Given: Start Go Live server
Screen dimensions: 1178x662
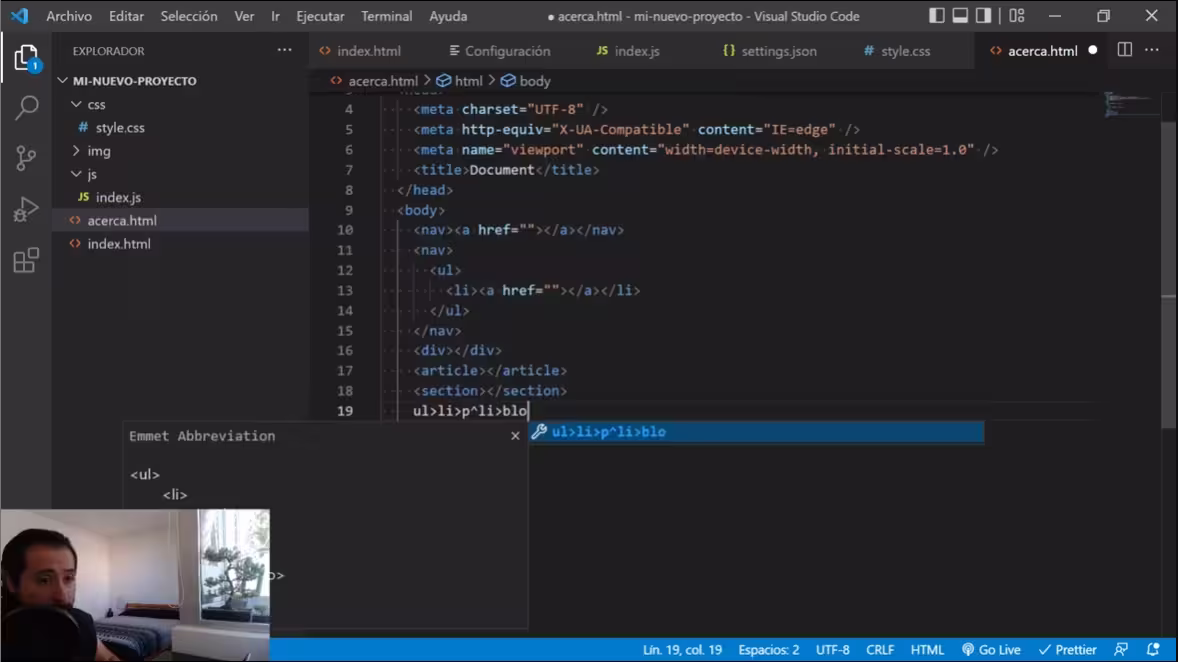Looking at the screenshot, I should pyautogui.click(x=990, y=650).
